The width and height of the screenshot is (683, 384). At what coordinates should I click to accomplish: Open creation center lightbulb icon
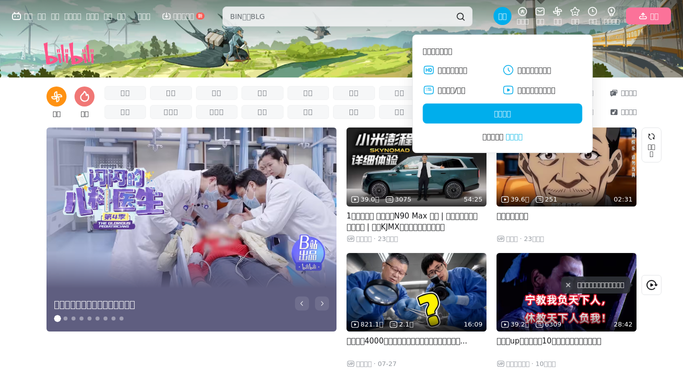click(611, 12)
